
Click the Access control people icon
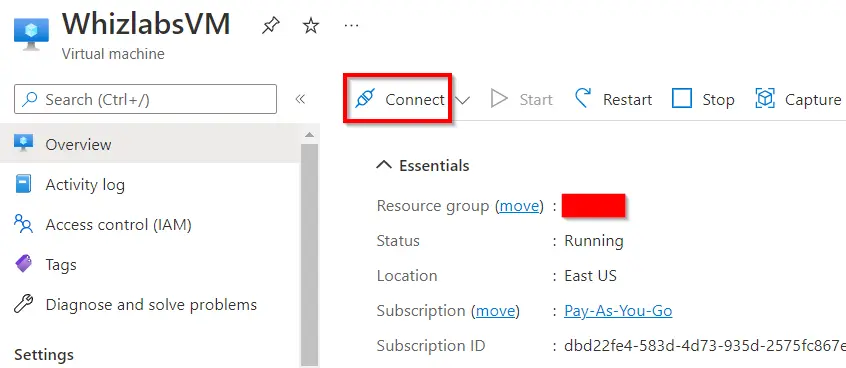[23, 223]
